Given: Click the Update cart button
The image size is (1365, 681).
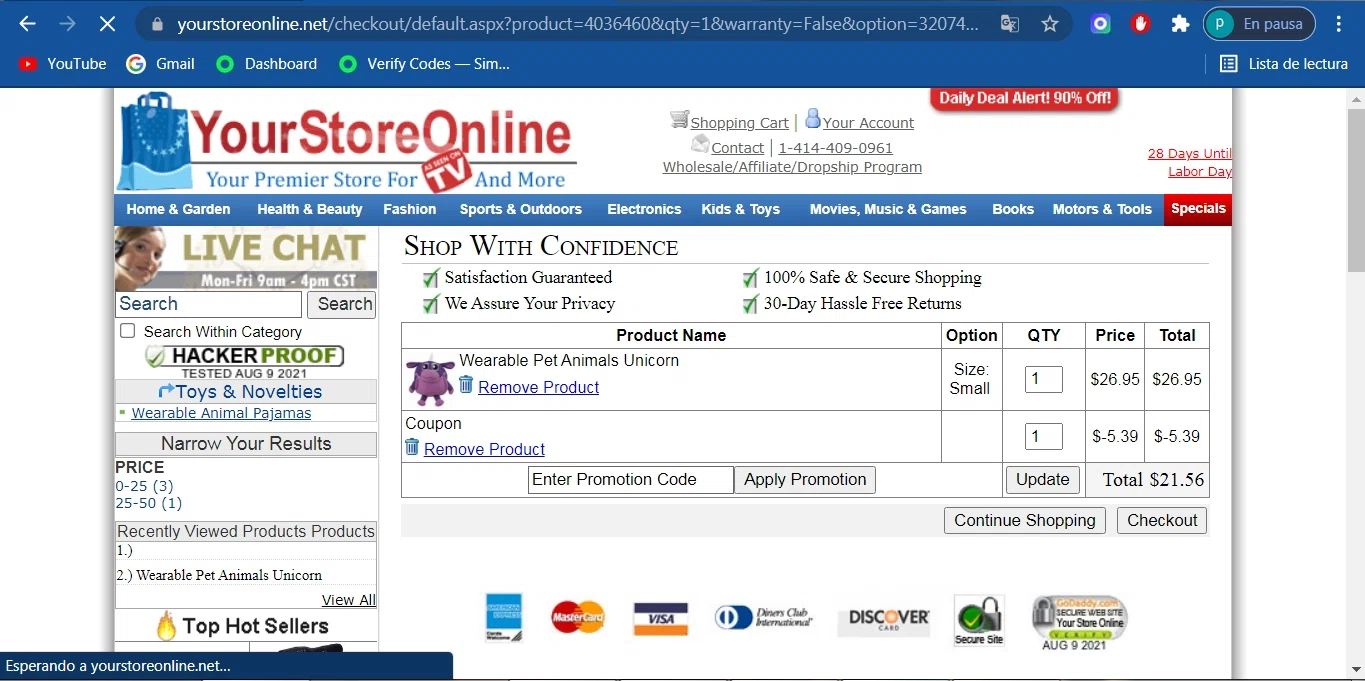Looking at the screenshot, I should pos(1043,480).
